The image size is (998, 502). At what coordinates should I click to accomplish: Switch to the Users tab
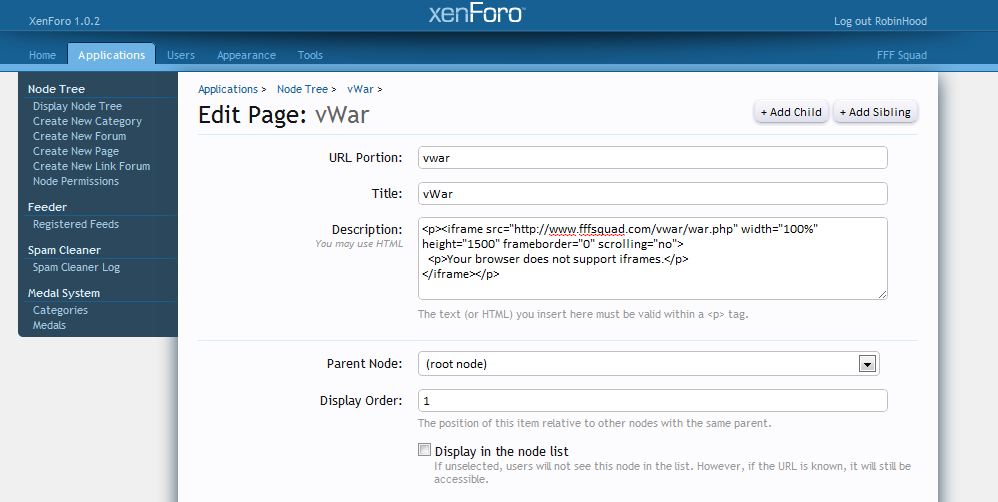tap(181, 55)
